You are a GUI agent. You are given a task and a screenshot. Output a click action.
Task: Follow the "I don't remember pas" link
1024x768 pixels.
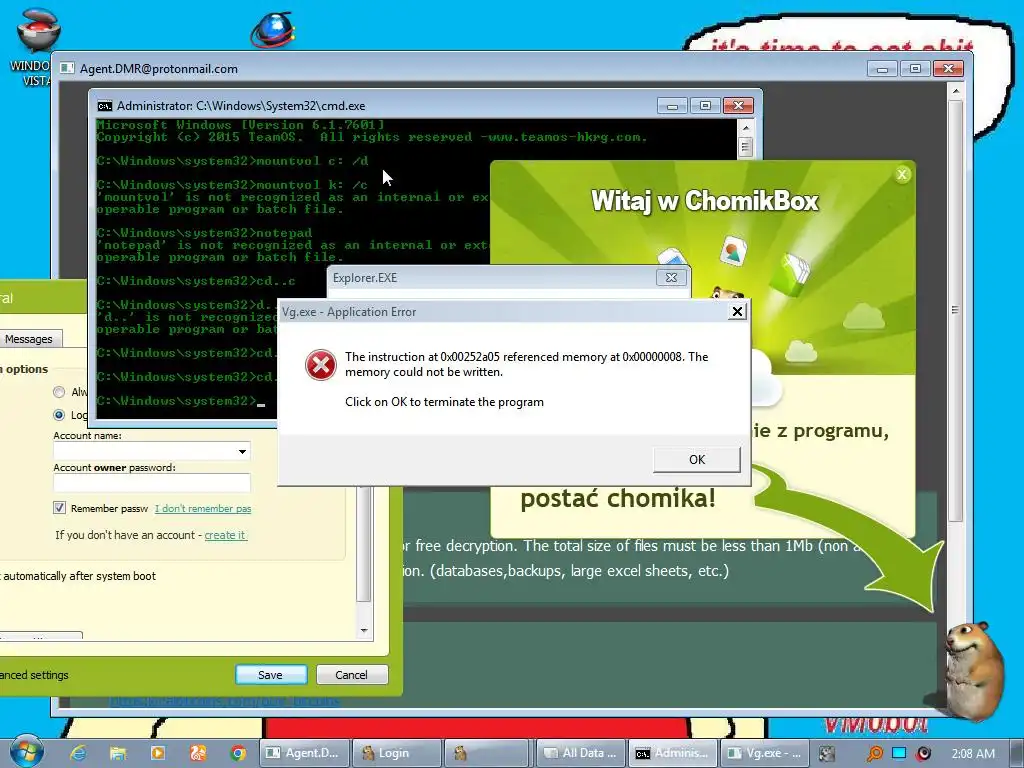point(203,509)
